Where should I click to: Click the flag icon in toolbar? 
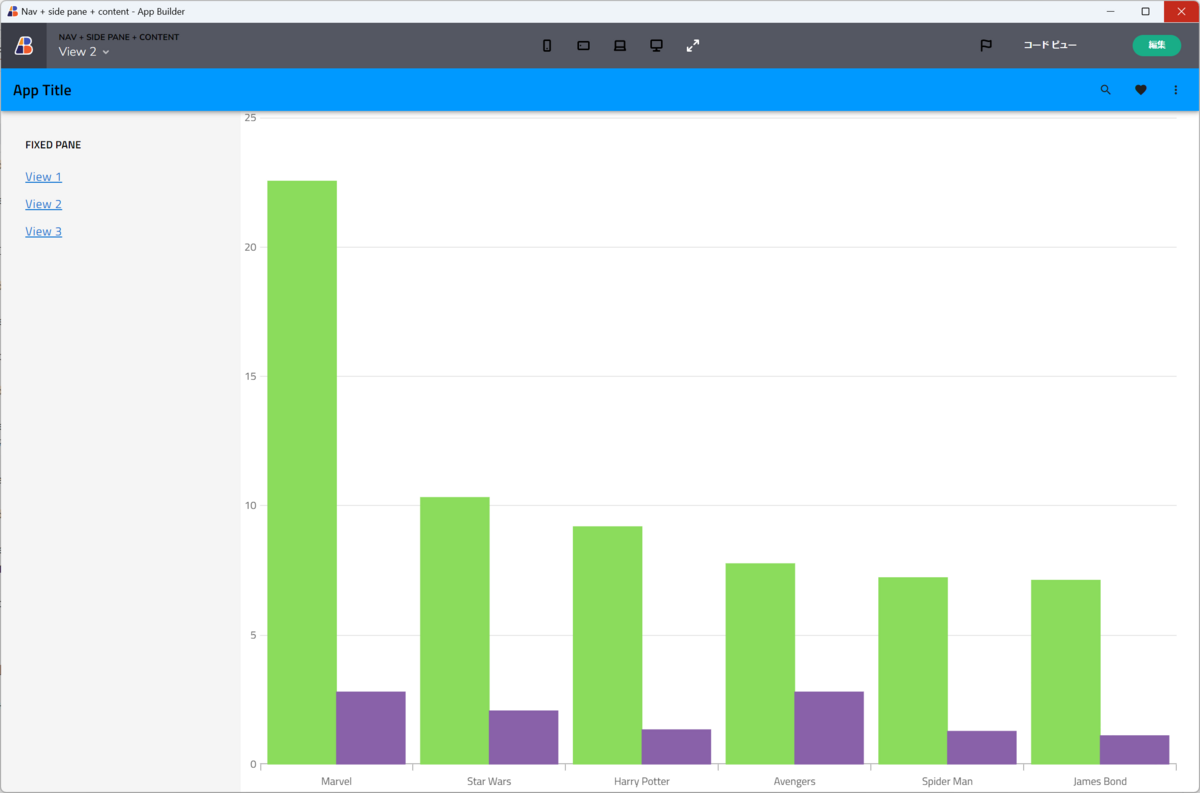(x=986, y=45)
